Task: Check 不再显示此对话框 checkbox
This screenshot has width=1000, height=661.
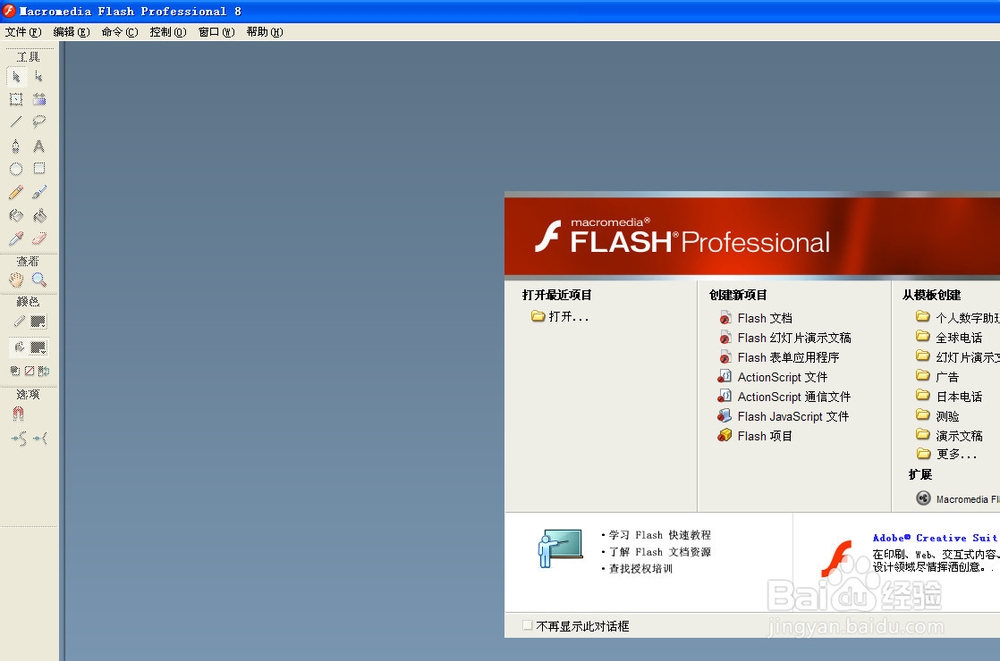Action: click(527, 626)
